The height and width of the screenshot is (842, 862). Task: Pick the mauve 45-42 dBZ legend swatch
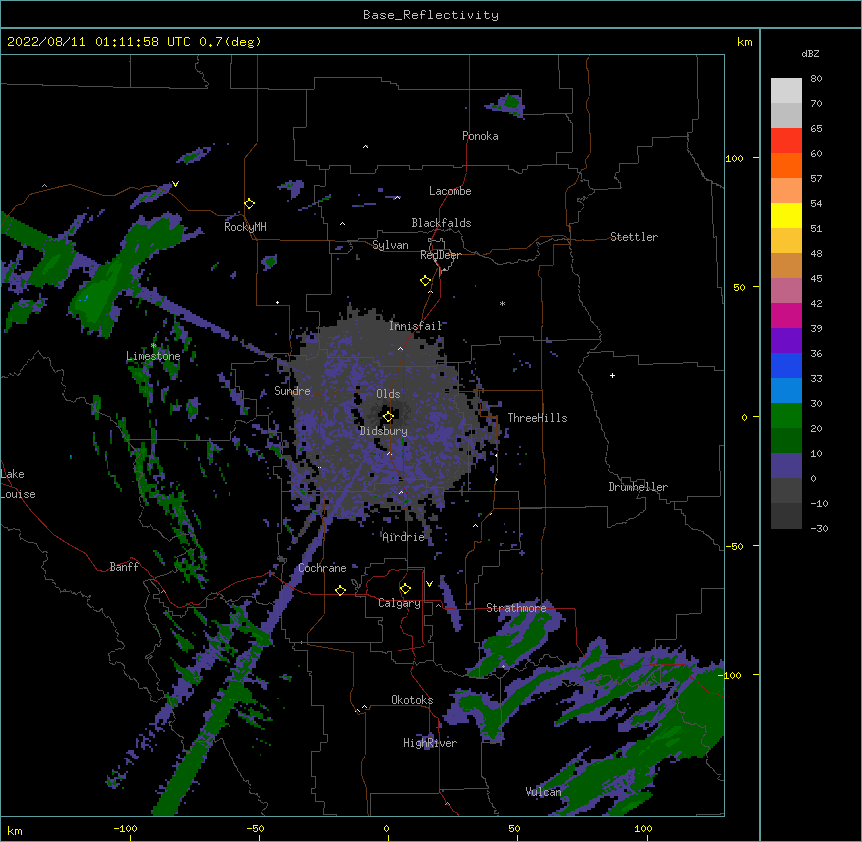point(786,291)
